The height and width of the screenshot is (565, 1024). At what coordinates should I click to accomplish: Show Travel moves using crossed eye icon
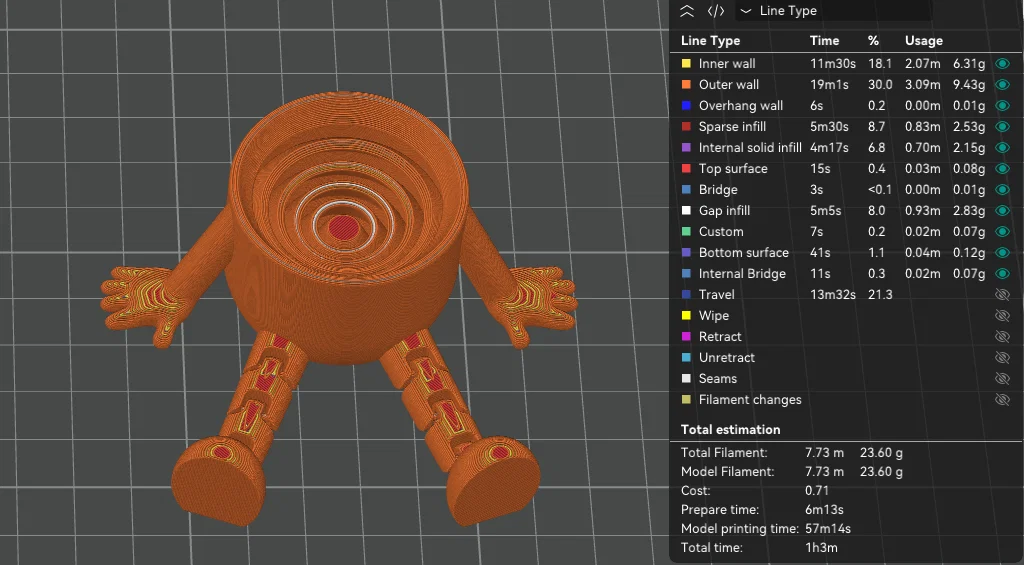click(x=1002, y=295)
